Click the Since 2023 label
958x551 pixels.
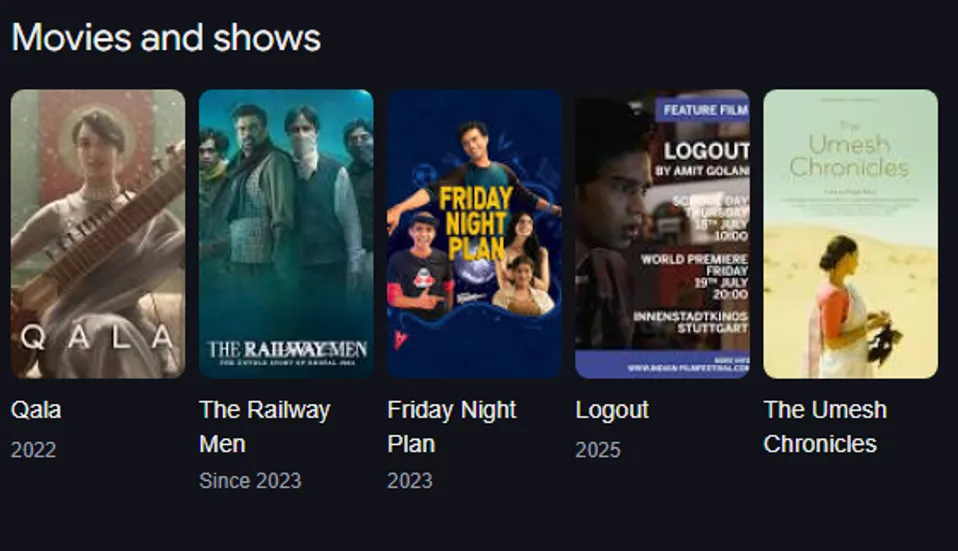click(x=250, y=481)
